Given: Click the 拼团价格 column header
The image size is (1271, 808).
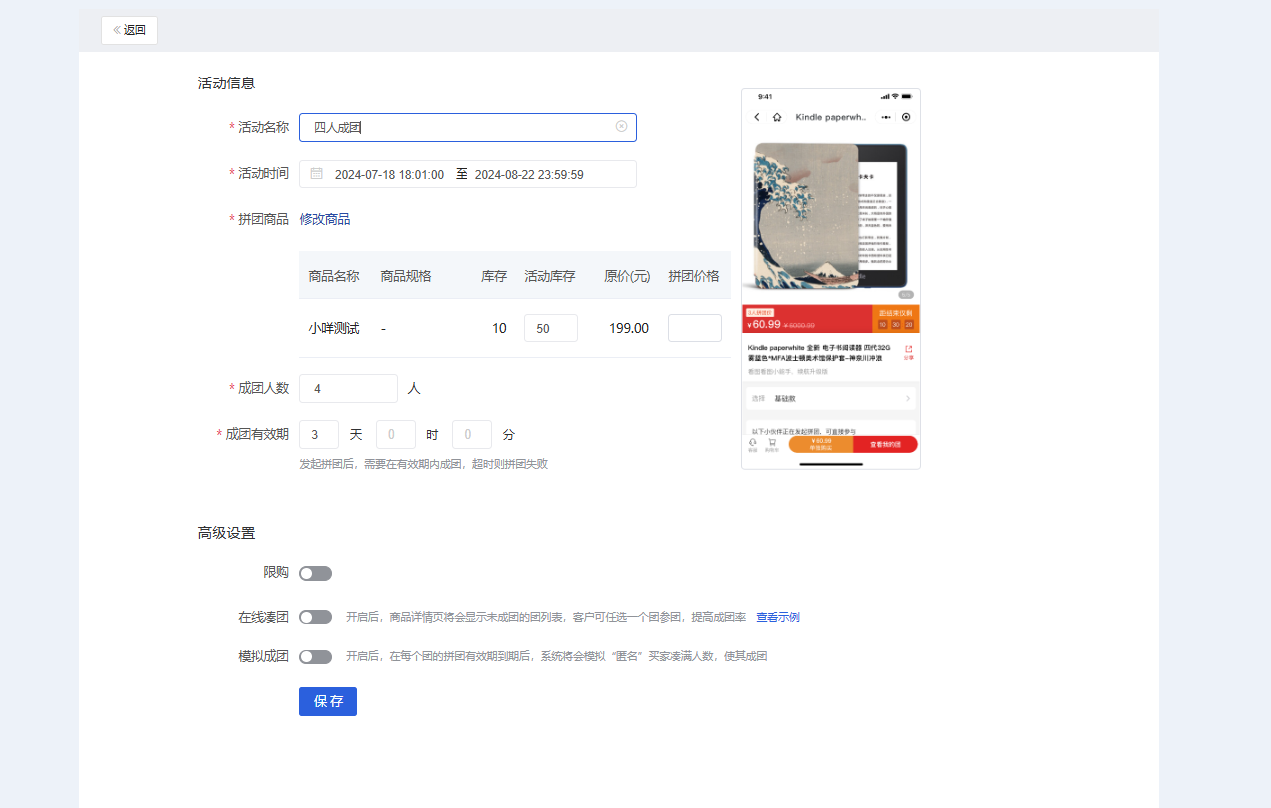Looking at the screenshot, I should coord(694,276).
